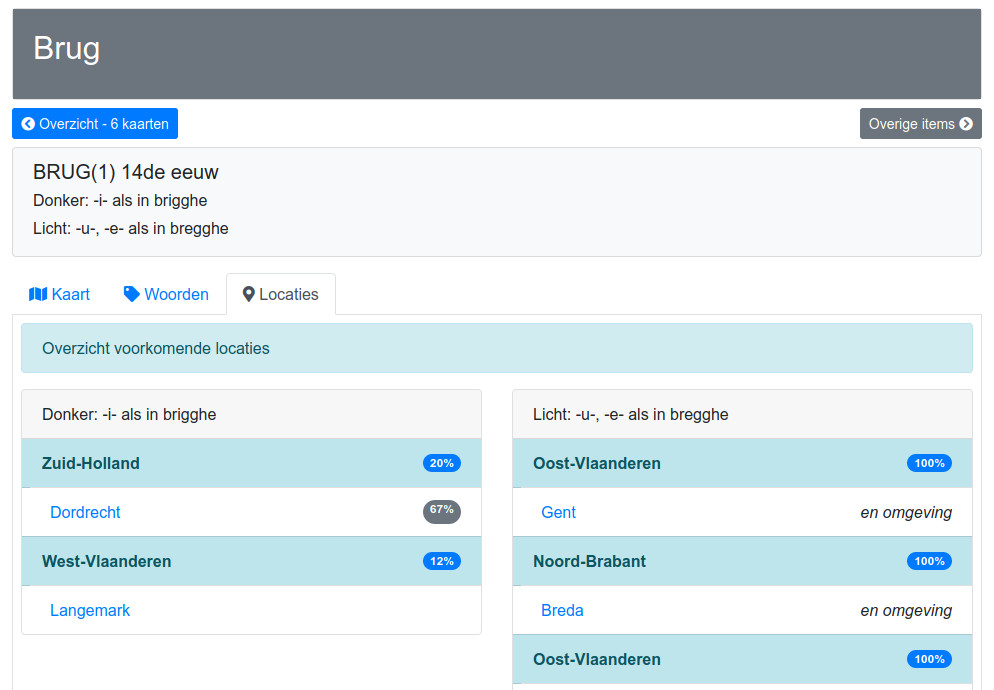Switch to the Woorden tab
The image size is (994, 690).
(x=166, y=294)
